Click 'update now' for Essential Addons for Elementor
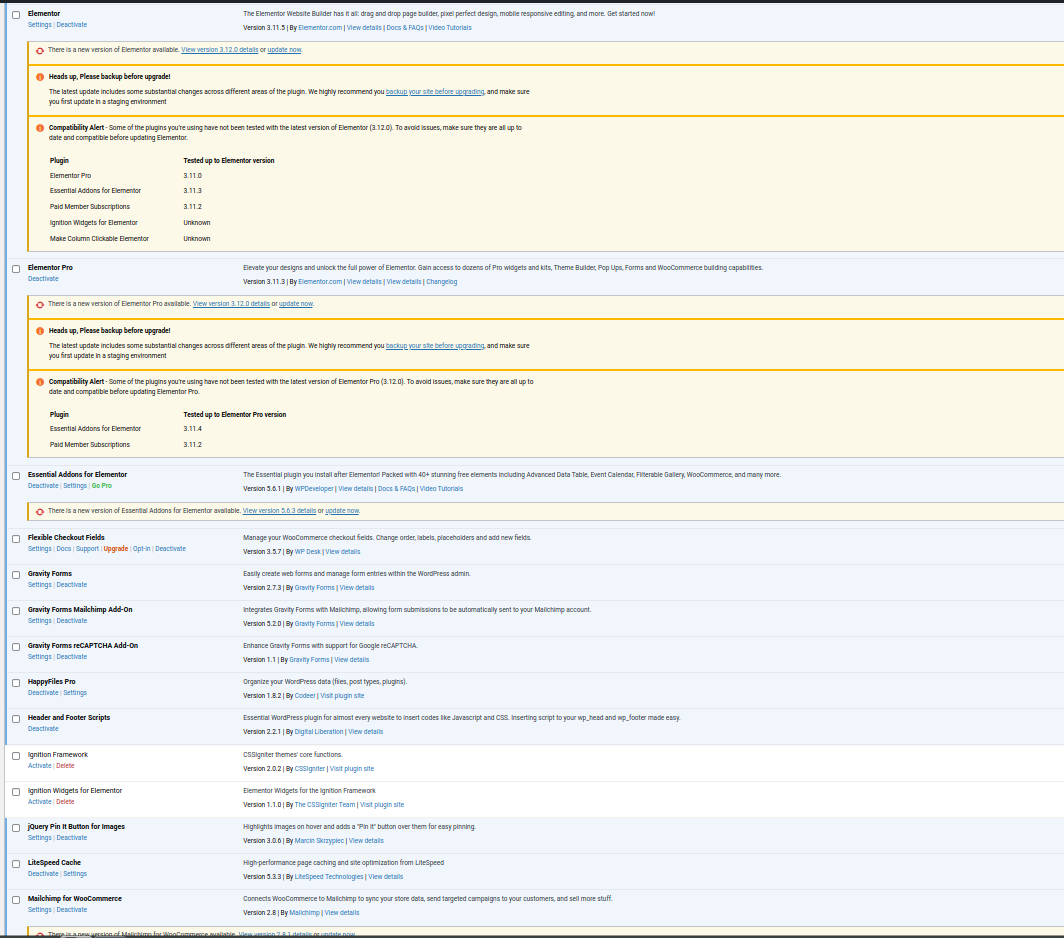The height and width of the screenshot is (938, 1064). tap(342, 511)
